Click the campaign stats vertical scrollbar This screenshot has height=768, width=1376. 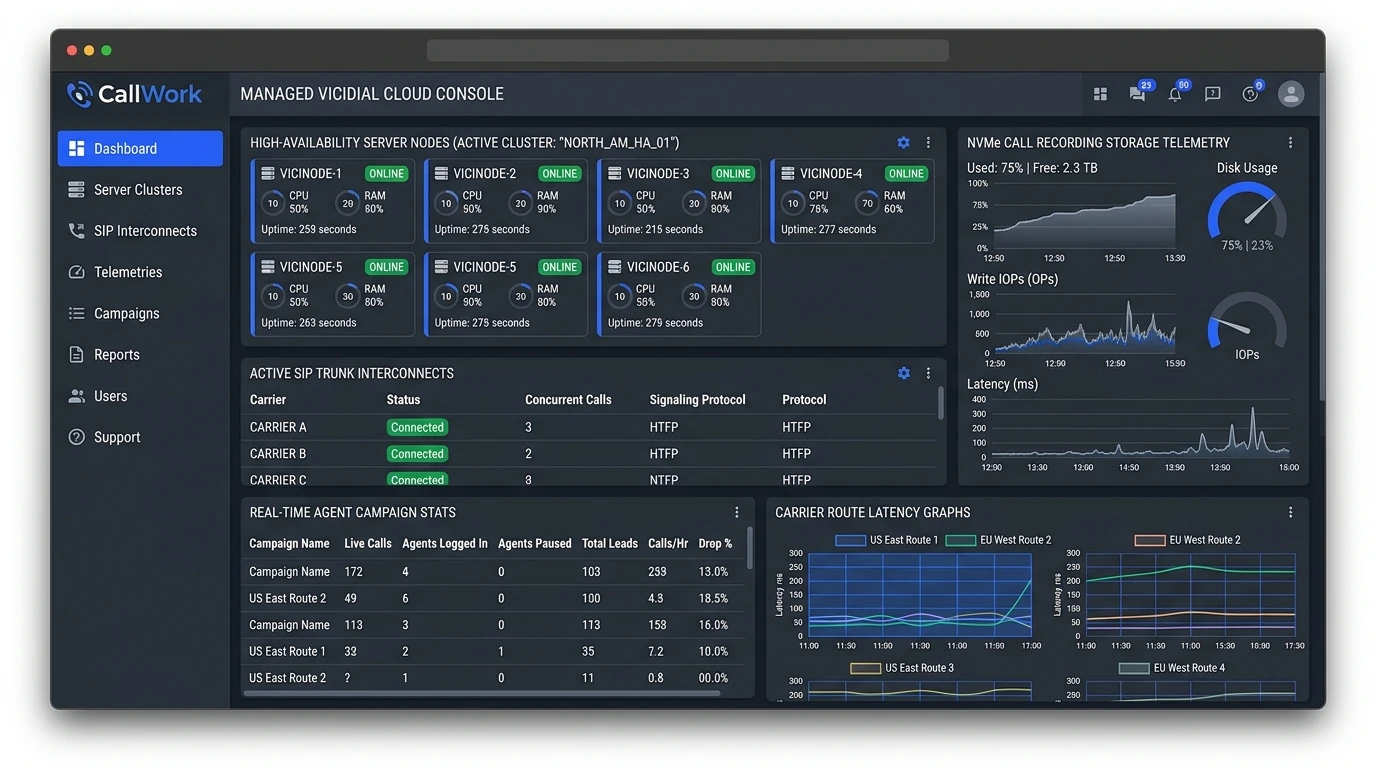pyautogui.click(x=750, y=548)
